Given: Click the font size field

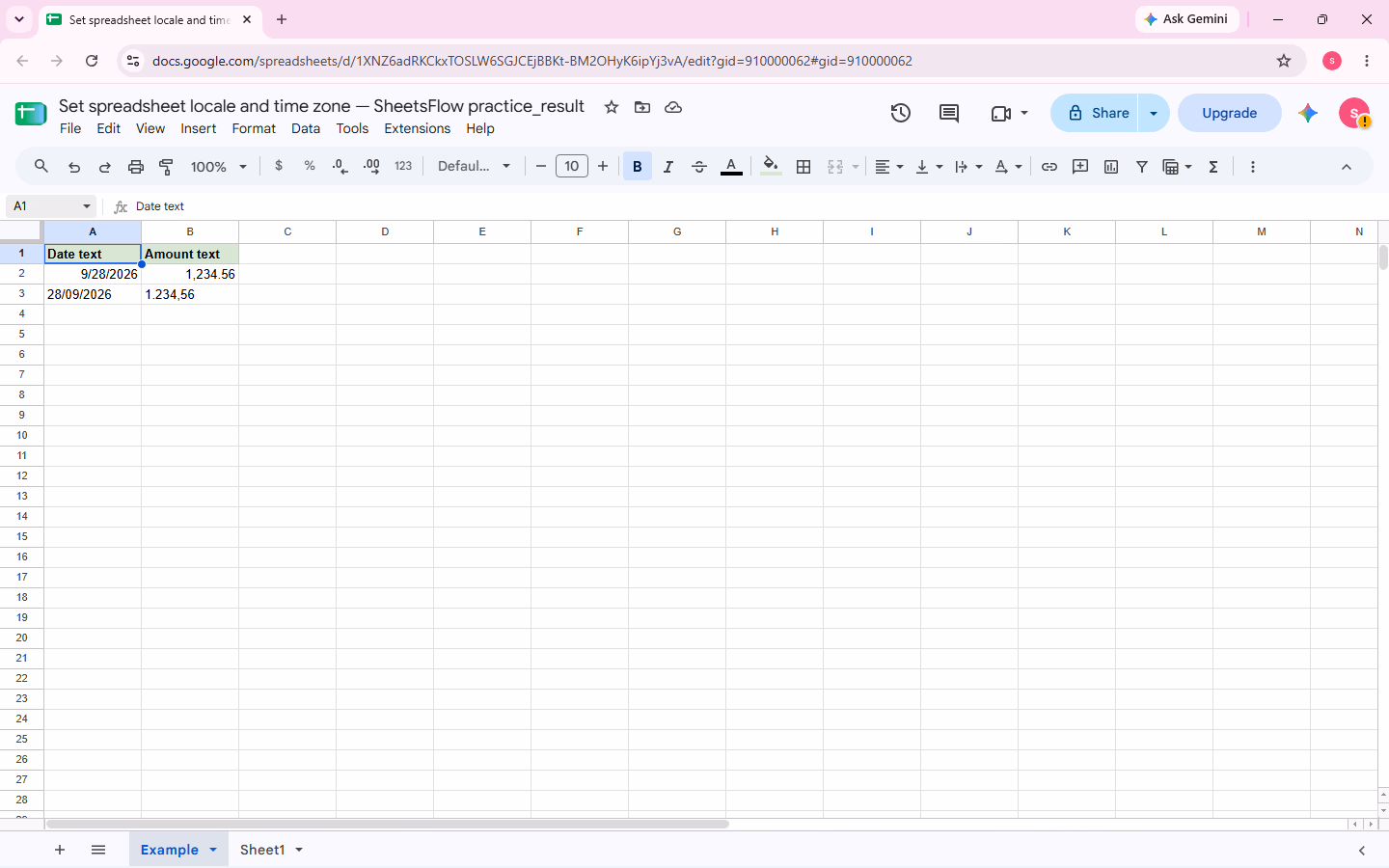Looking at the screenshot, I should tap(572, 166).
